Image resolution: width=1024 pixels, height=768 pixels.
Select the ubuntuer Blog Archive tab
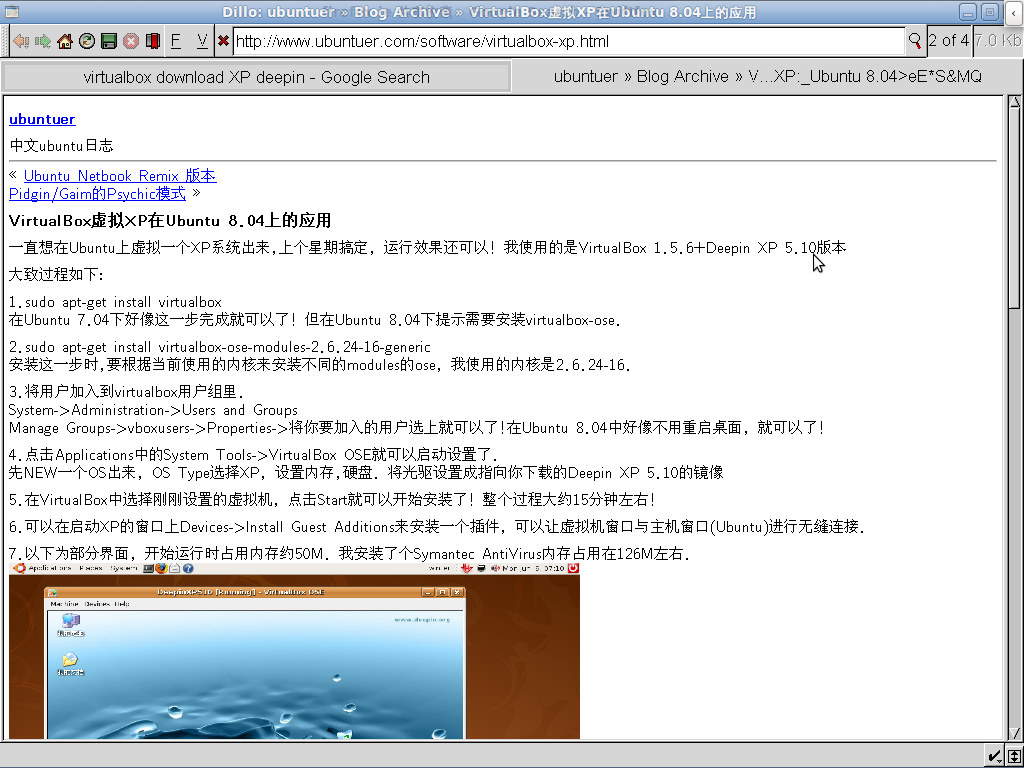click(x=767, y=76)
